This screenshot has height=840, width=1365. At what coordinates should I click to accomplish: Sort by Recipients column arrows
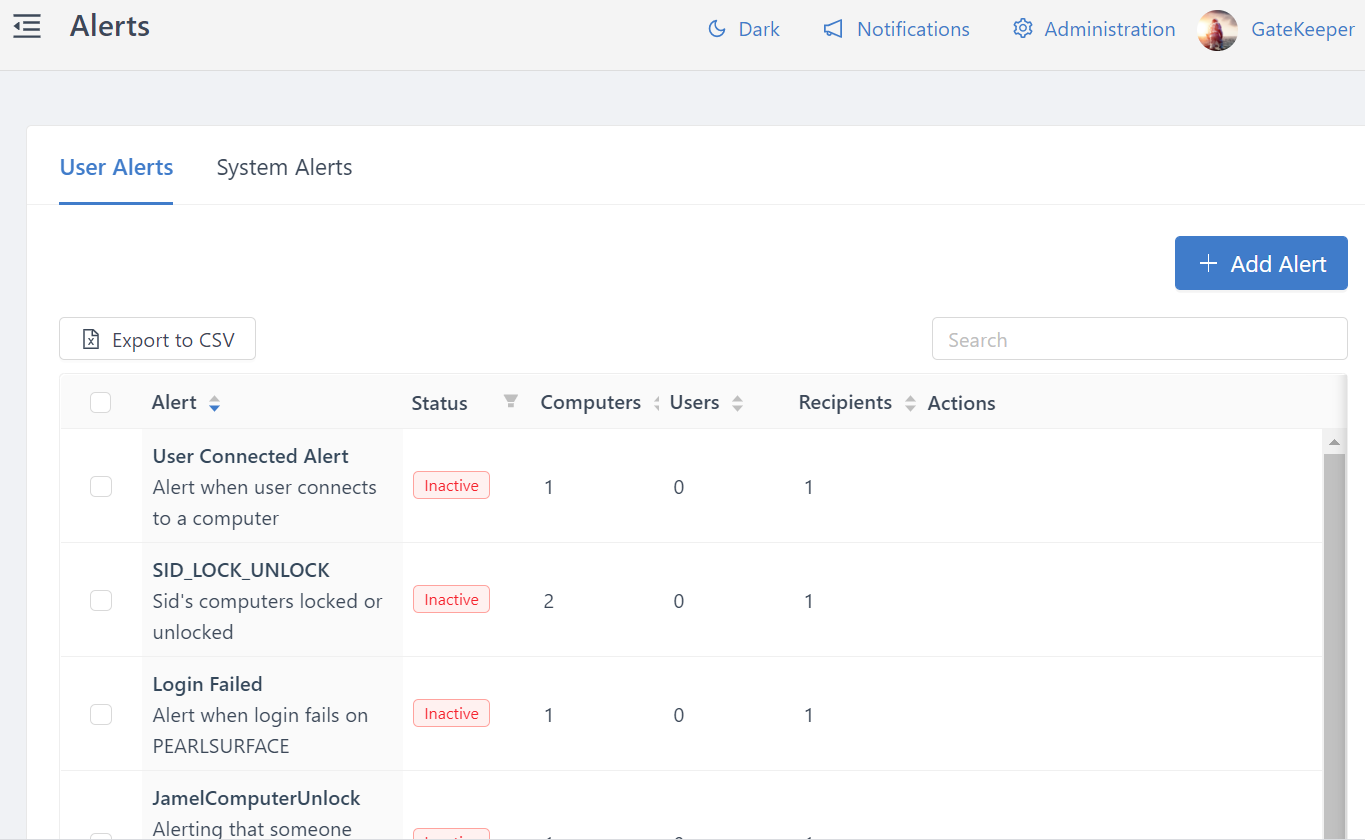coord(910,404)
